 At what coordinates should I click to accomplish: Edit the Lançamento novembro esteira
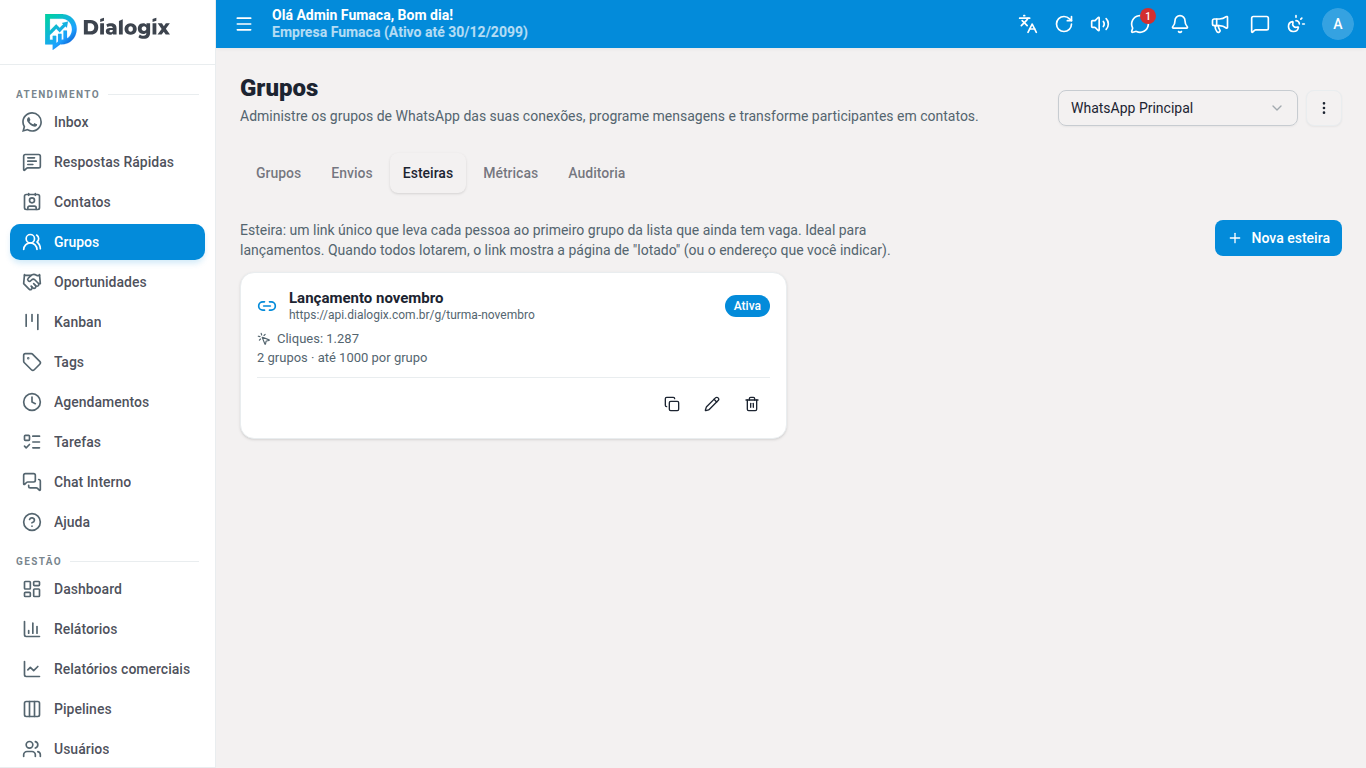coord(712,404)
